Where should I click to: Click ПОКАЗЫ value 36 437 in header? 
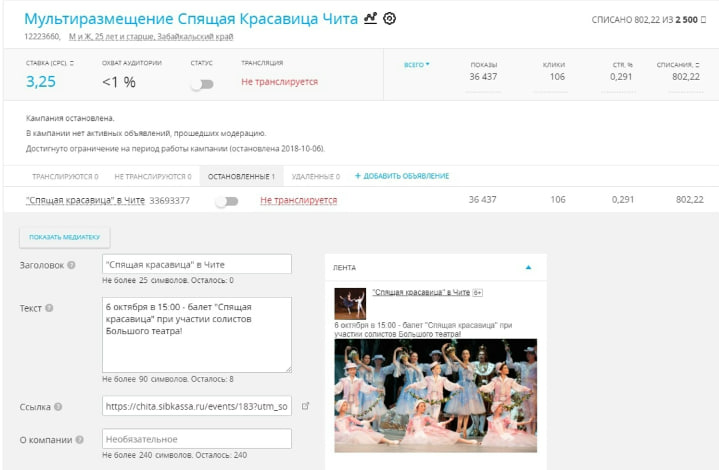tap(483, 77)
